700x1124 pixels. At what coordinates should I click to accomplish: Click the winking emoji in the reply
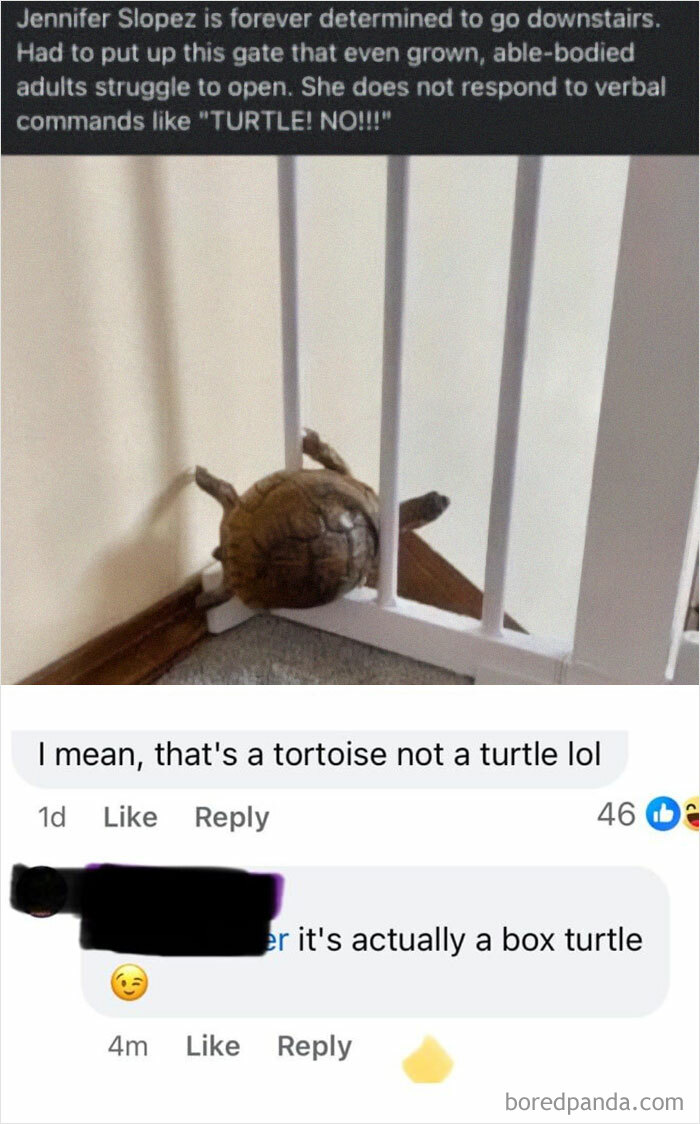pos(129,982)
